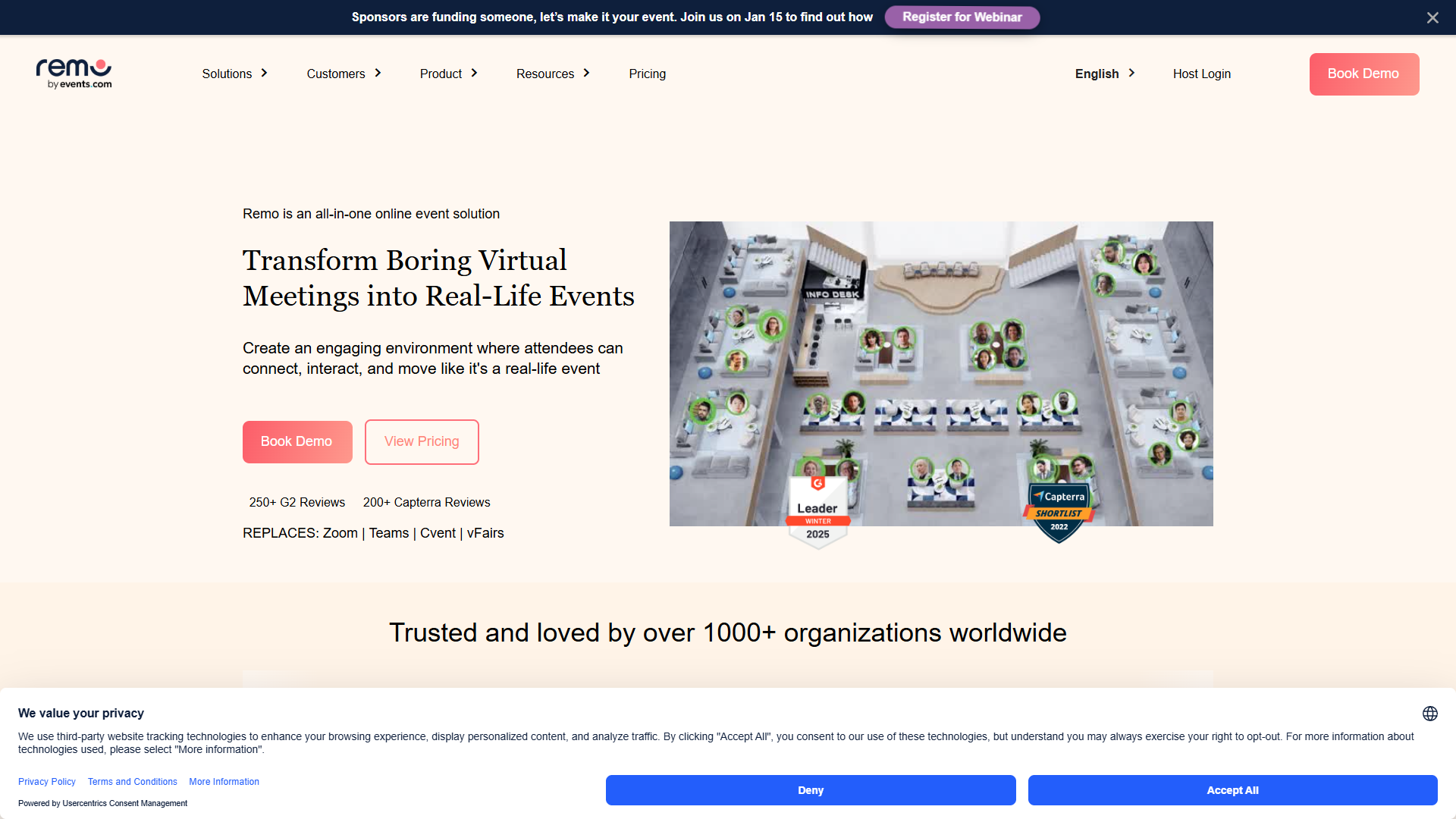Open Host Login link
1456x819 pixels.
pyautogui.click(x=1202, y=74)
